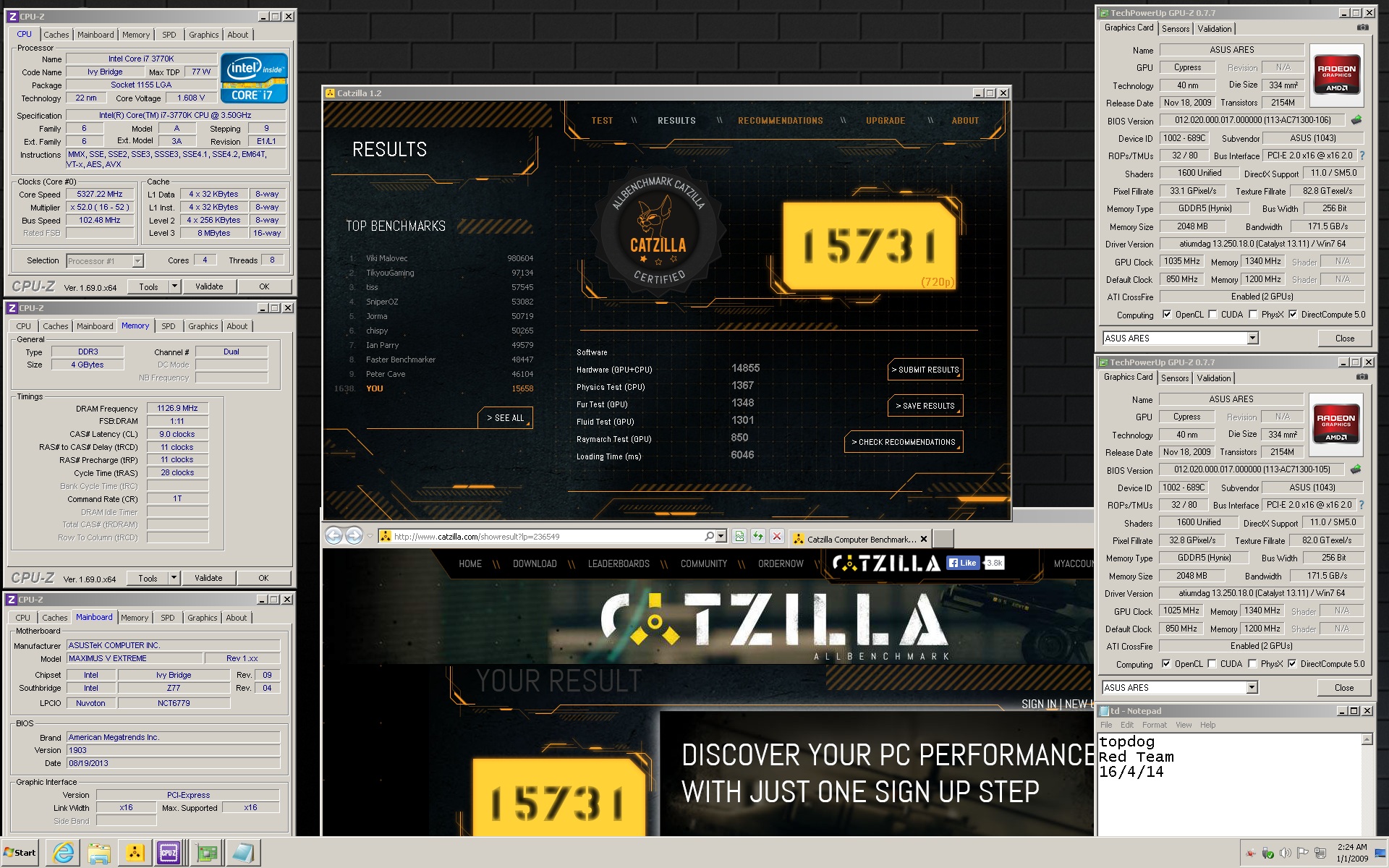This screenshot has width=1389, height=868.
Task: Click LEADERBOARDS link on Catzilla website
Action: click(619, 563)
